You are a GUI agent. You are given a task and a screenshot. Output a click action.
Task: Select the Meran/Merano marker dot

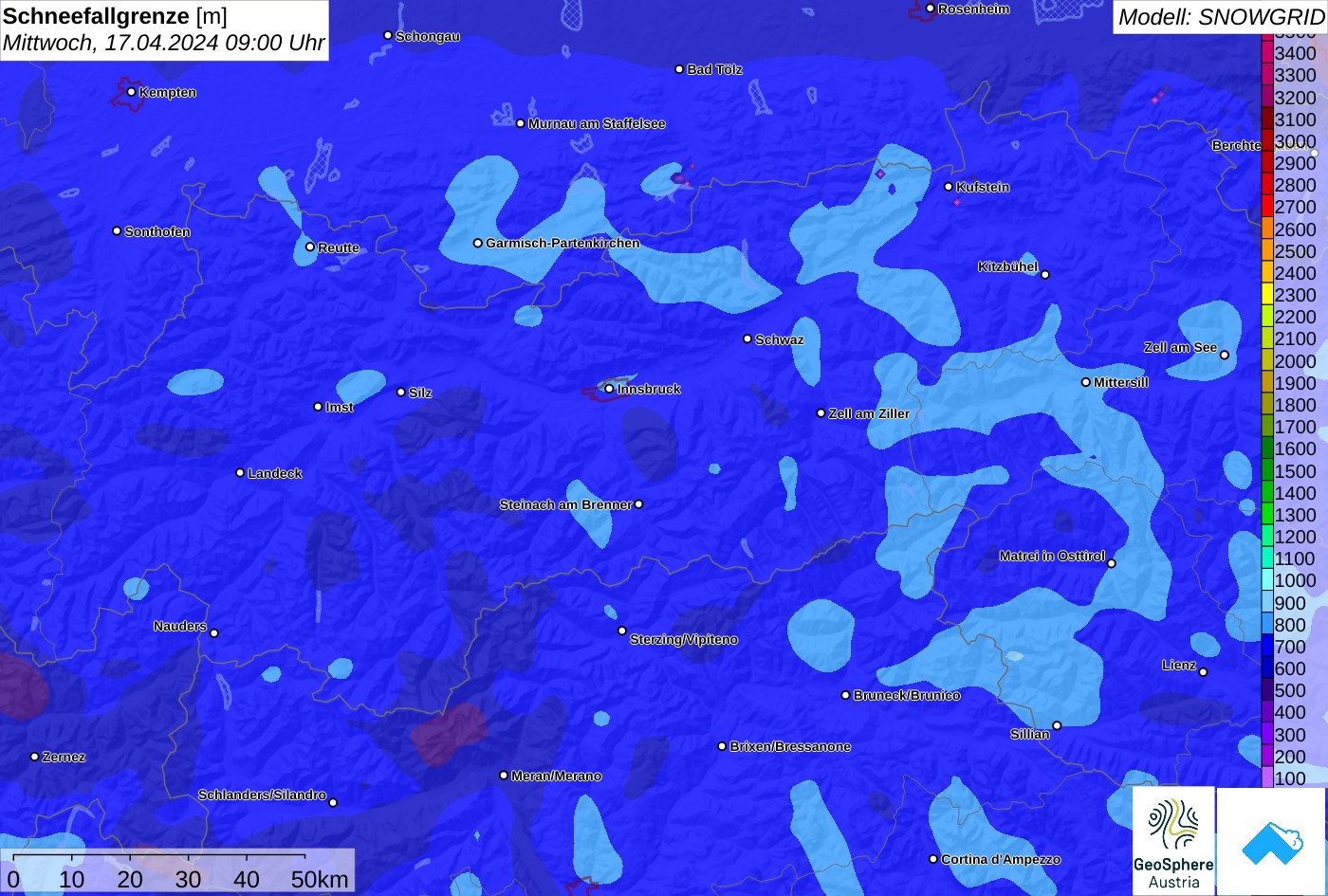[504, 776]
